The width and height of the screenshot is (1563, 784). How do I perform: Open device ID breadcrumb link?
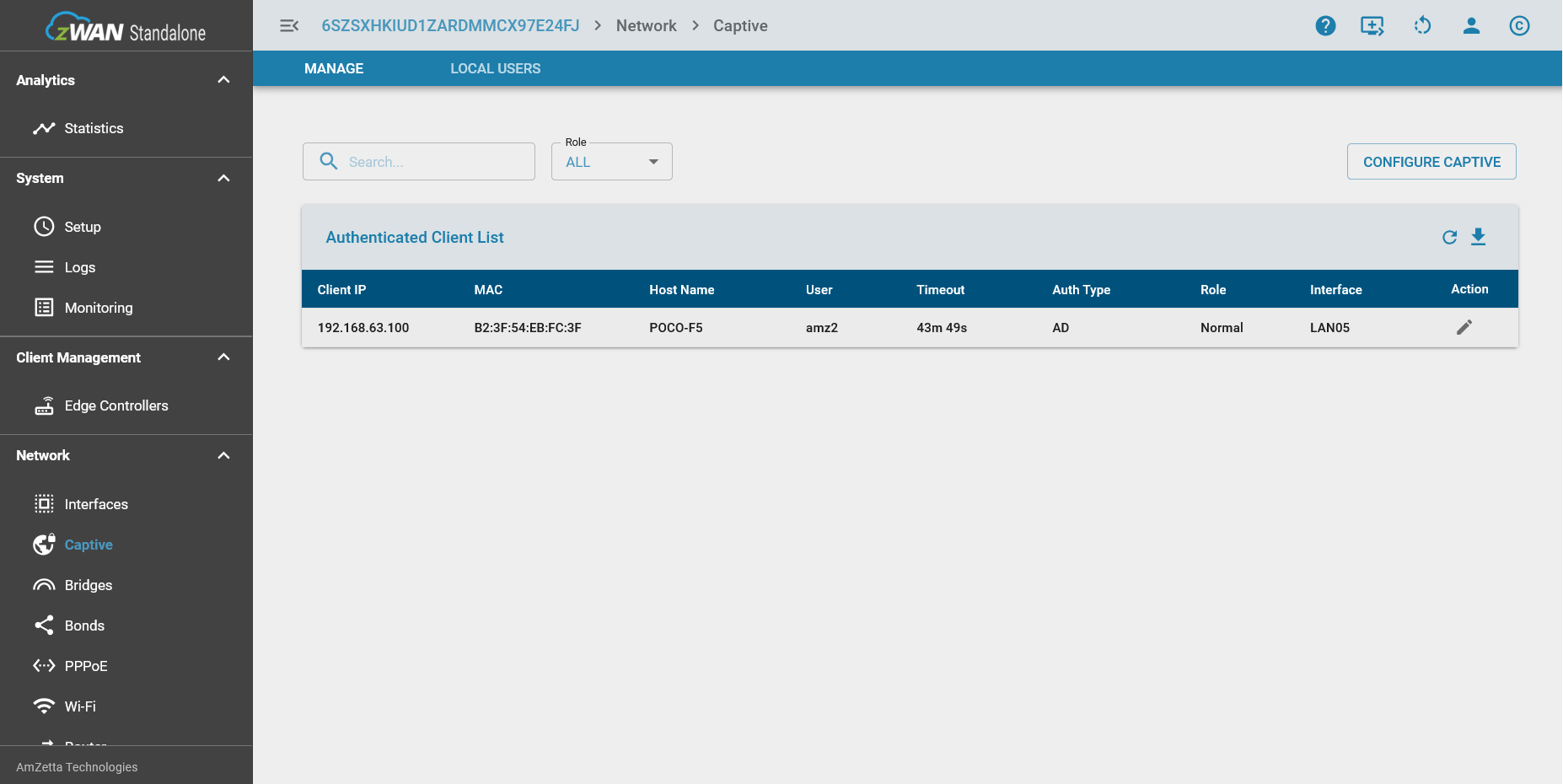pos(450,26)
